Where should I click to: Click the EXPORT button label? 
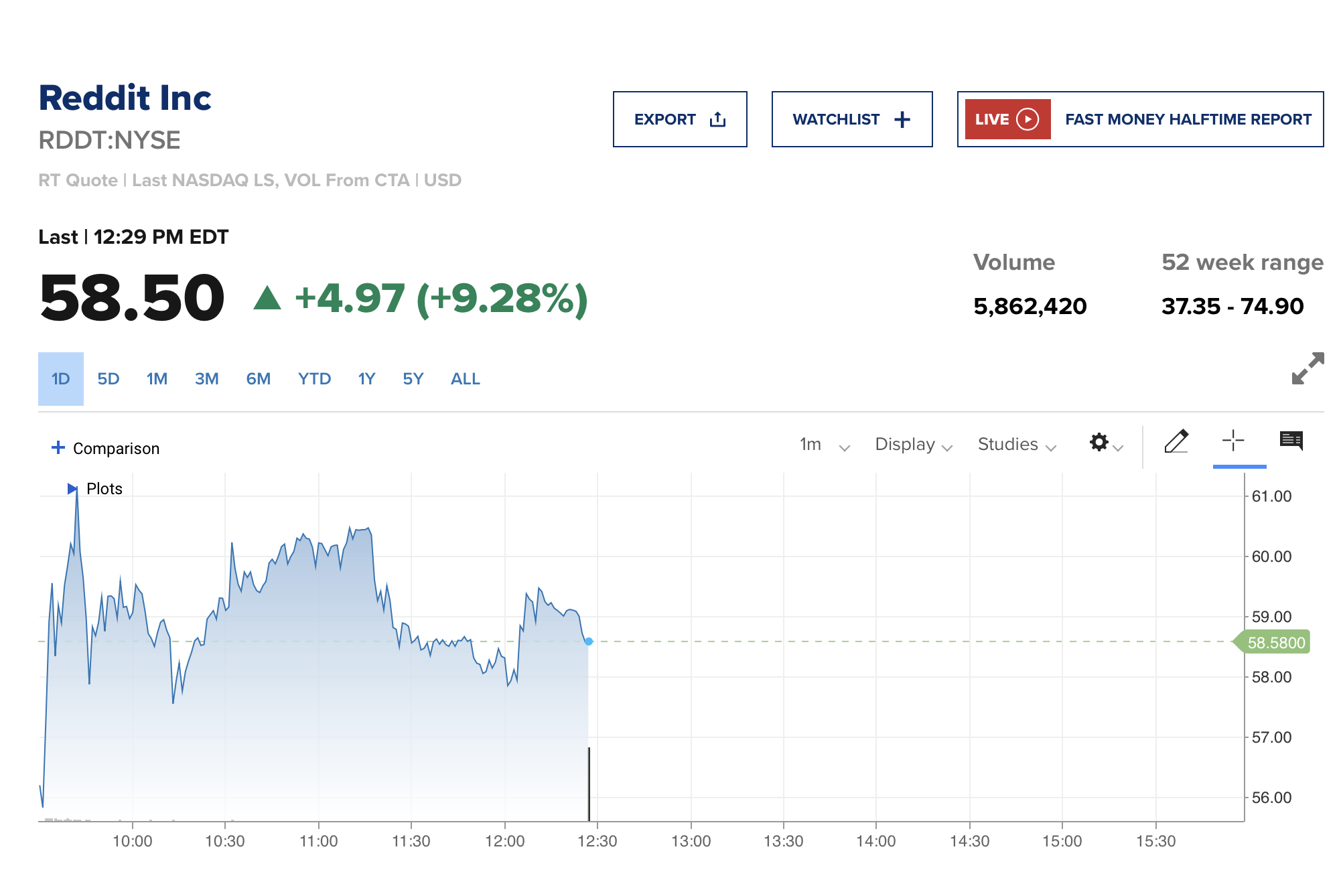[x=664, y=119]
